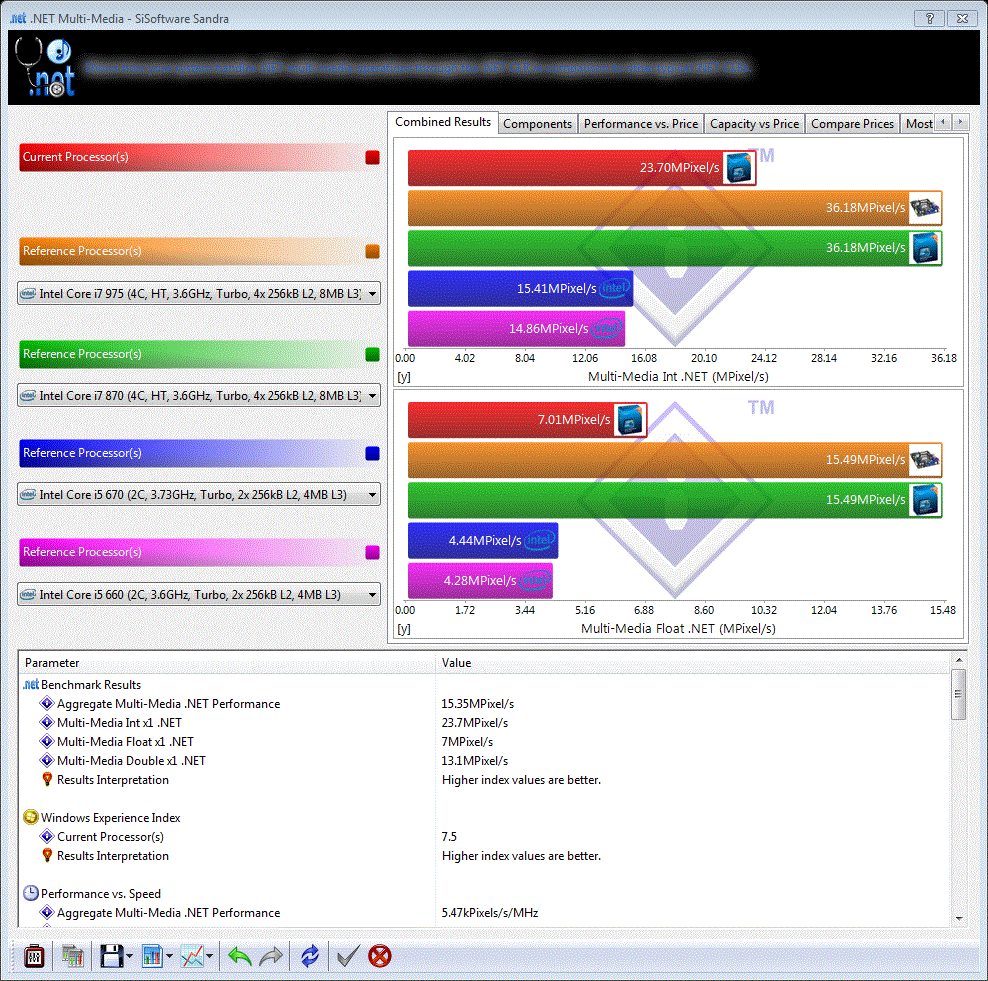988x981 pixels.
Task: Click the [y] axis label of Multi-Media Int chart
Action: pyautogui.click(x=404, y=377)
